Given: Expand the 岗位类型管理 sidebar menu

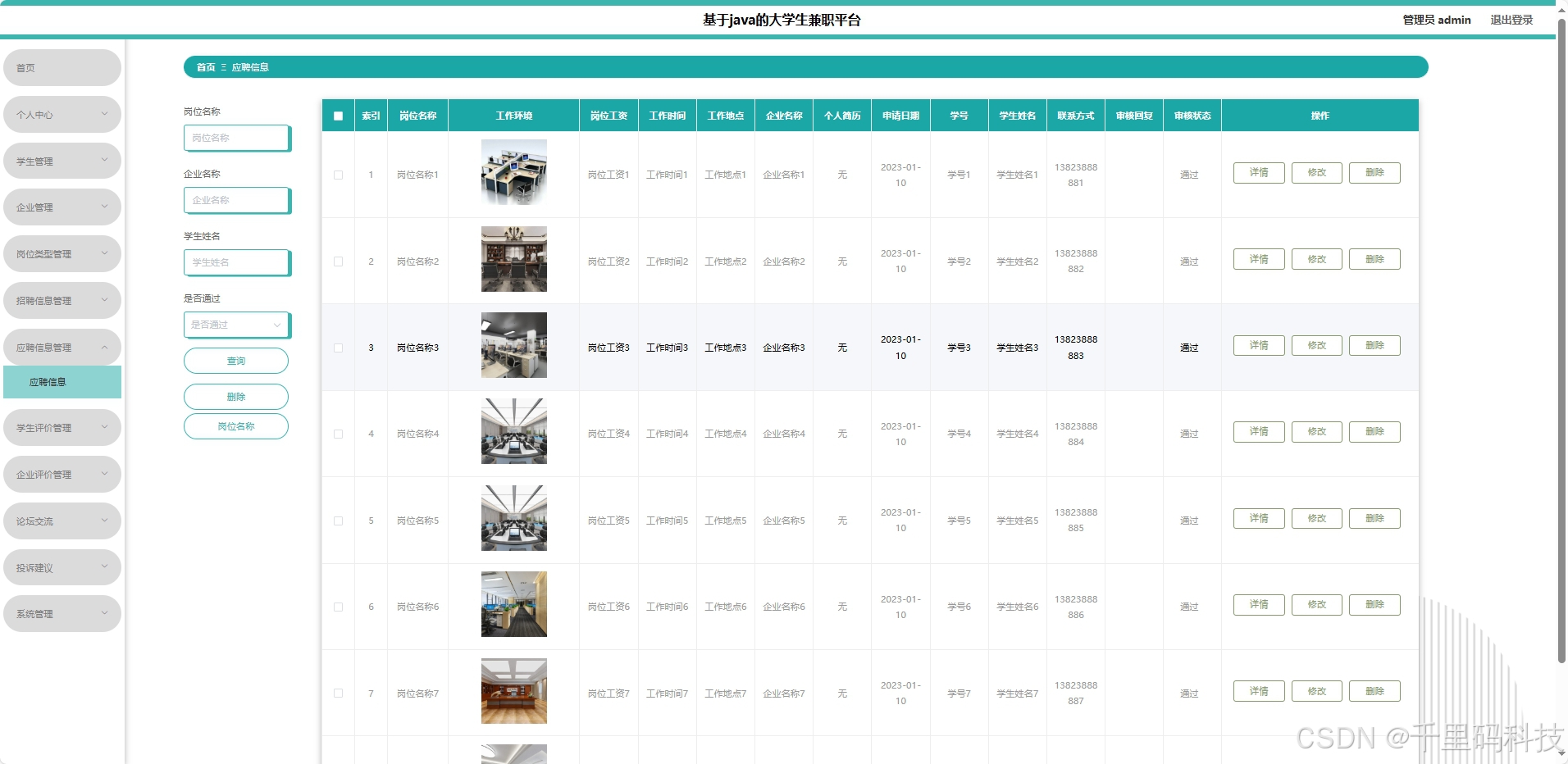Looking at the screenshot, I should (62, 254).
